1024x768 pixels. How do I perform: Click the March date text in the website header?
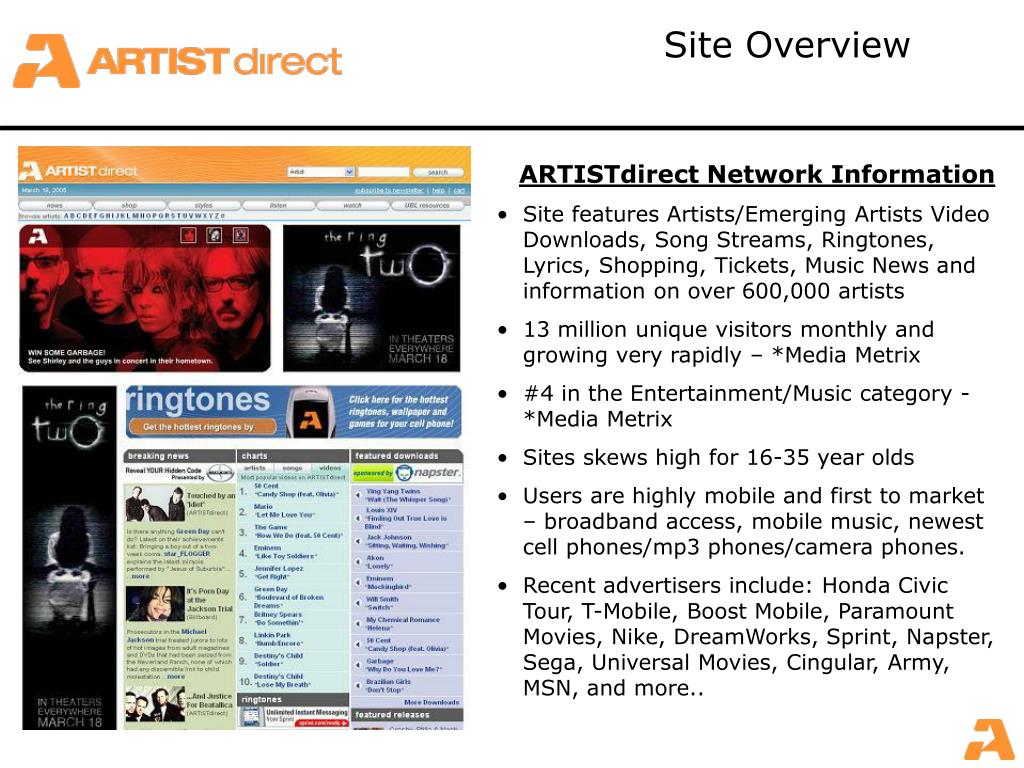click(44, 190)
